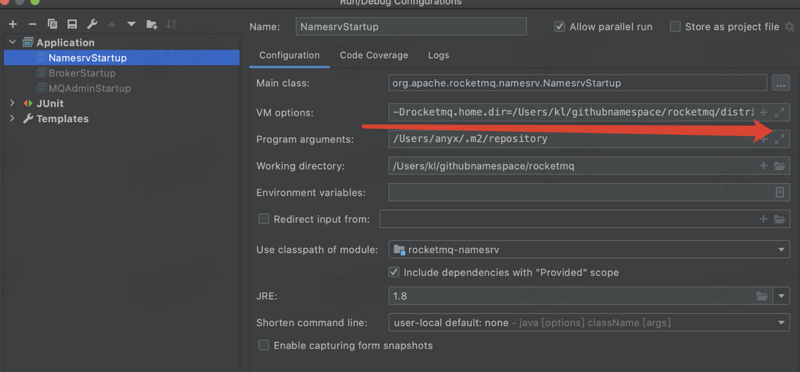Edit environment variables list icon

[x=780, y=192]
